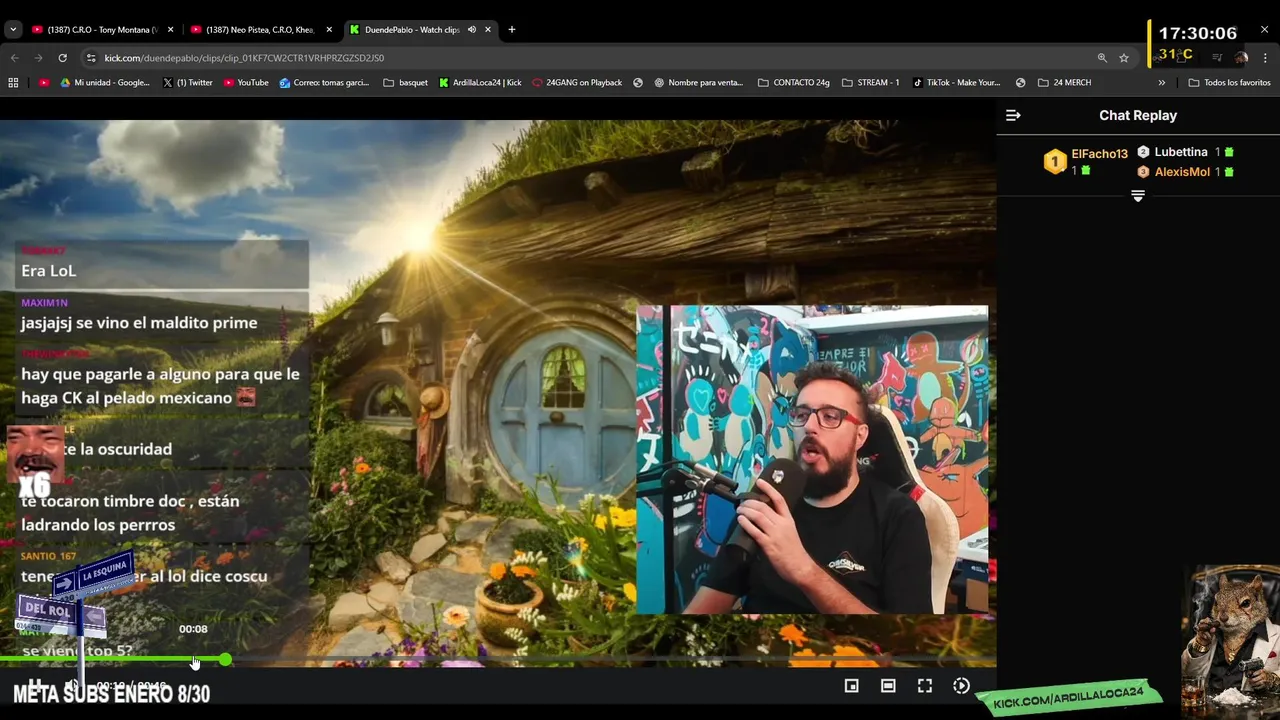Go forward in browser history
Viewport: 1280px width, 720px height.
point(38,58)
